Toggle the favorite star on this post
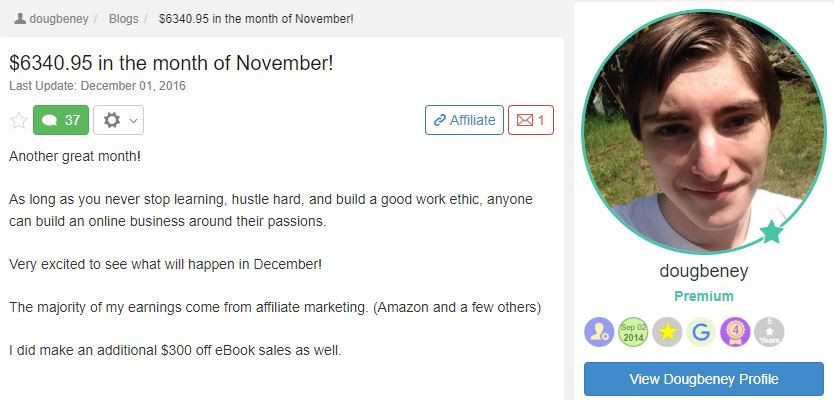 (x=19, y=120)
